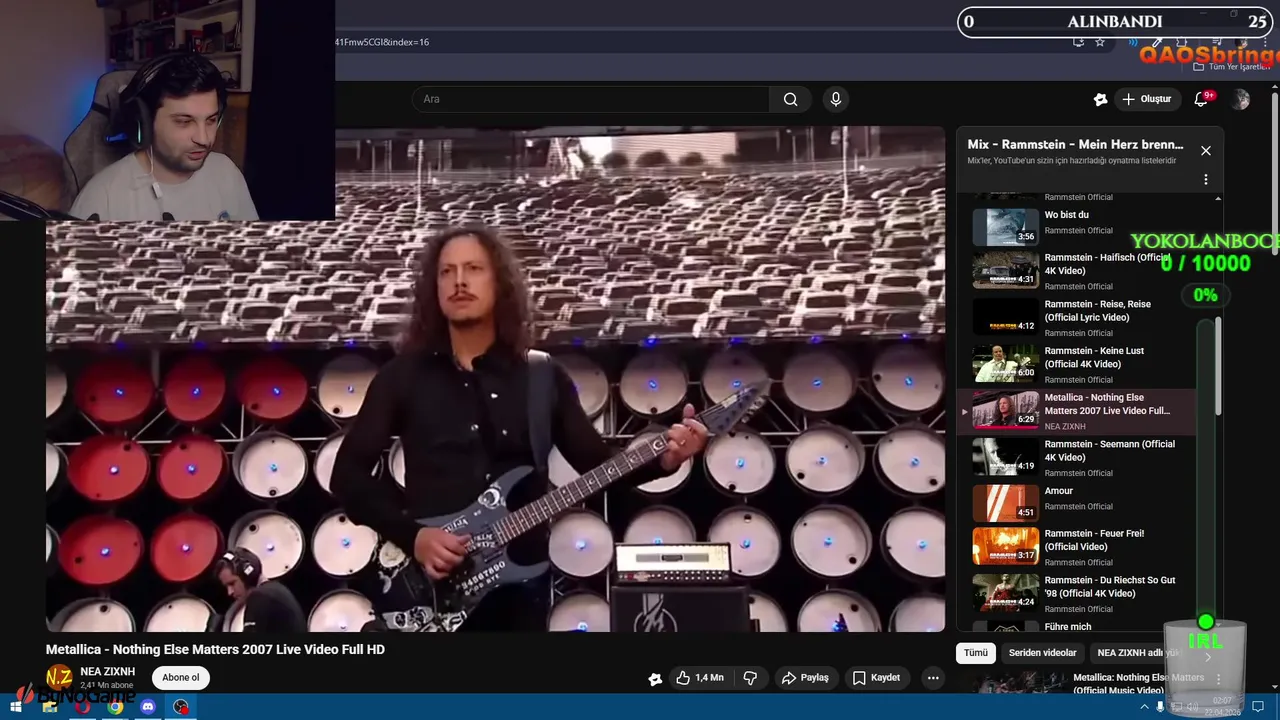Open more actions menu under the video
Viewport: 1280px width, 720px height.
tap(933, 678)
